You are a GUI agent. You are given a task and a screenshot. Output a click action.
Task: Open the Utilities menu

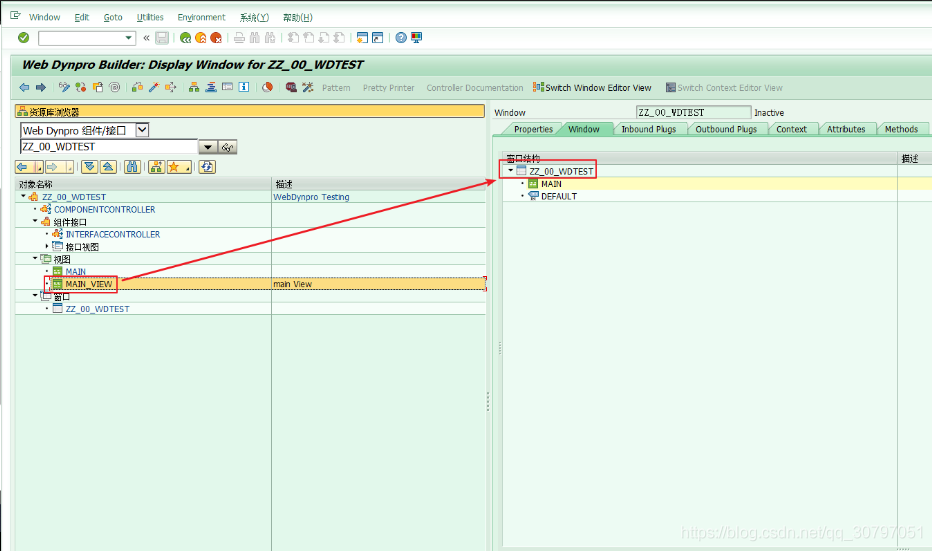coord(150,17)
